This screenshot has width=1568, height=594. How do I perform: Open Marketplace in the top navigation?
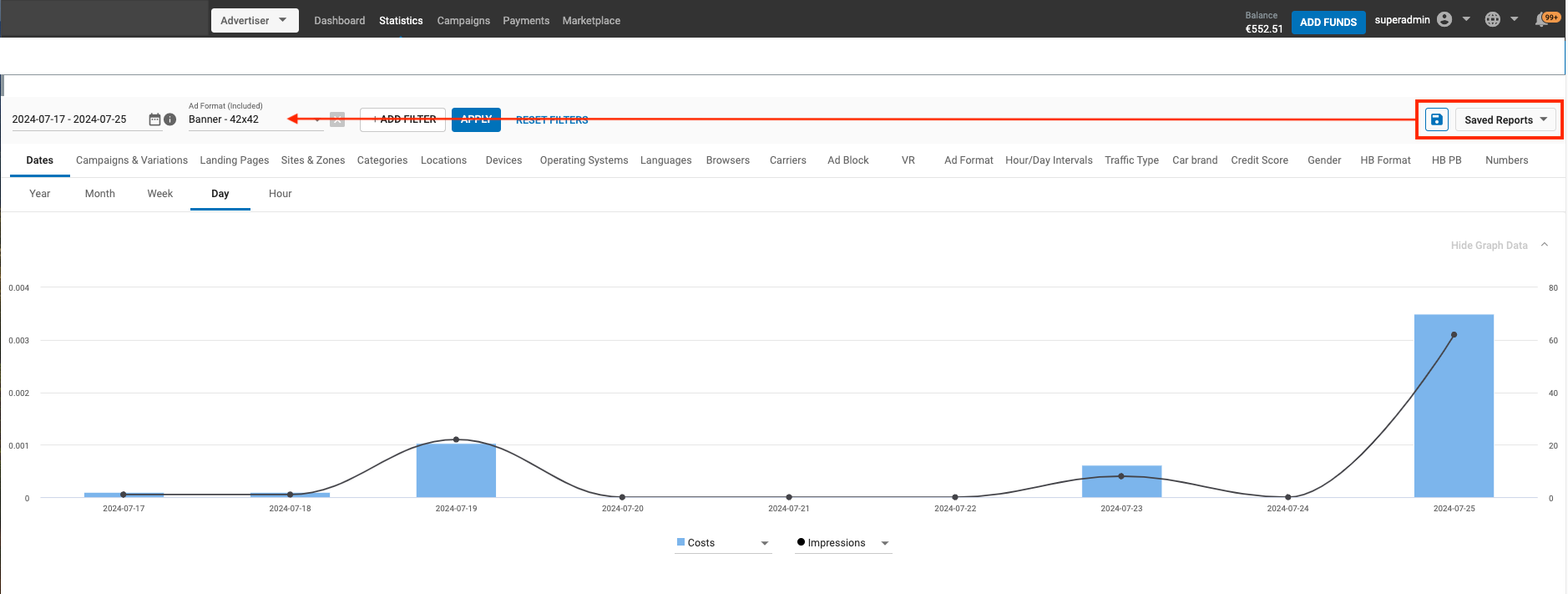(x=591, y=21)
